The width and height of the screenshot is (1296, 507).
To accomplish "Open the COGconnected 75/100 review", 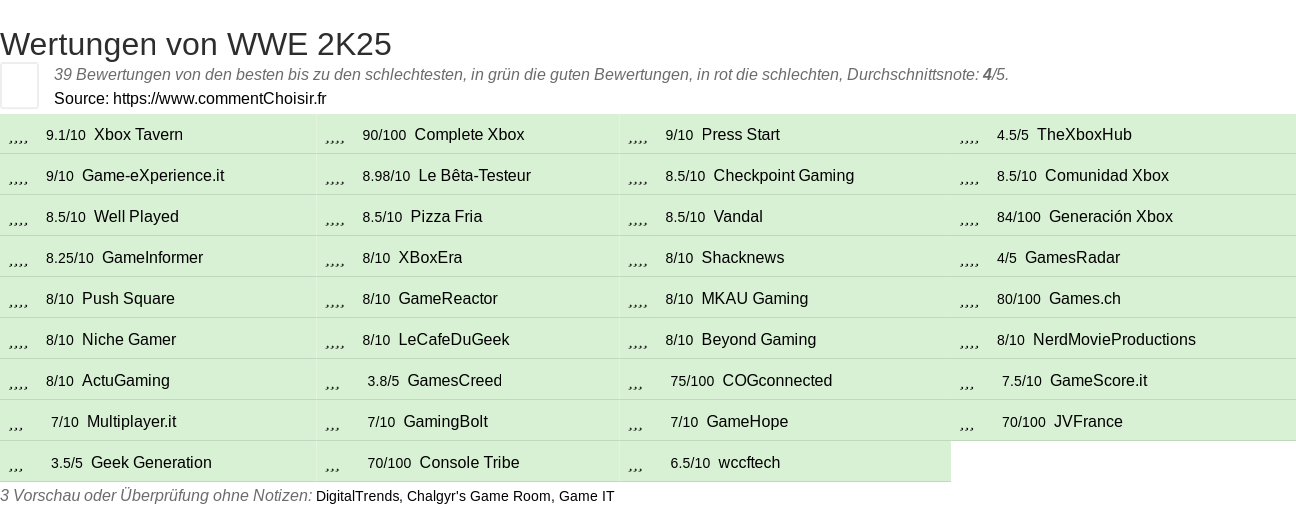I will point(777,380).
